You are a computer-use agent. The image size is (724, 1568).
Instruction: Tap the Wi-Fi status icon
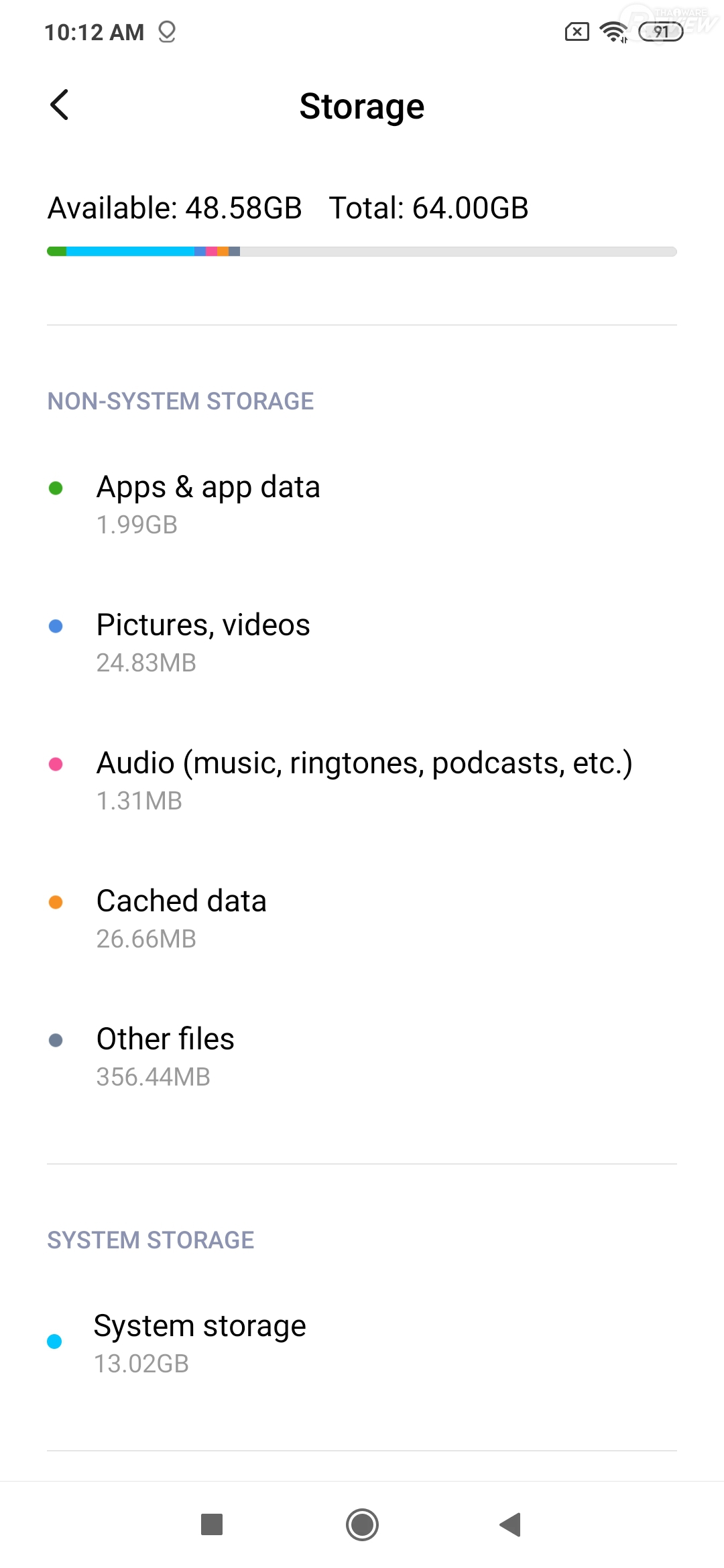(613, 31)
